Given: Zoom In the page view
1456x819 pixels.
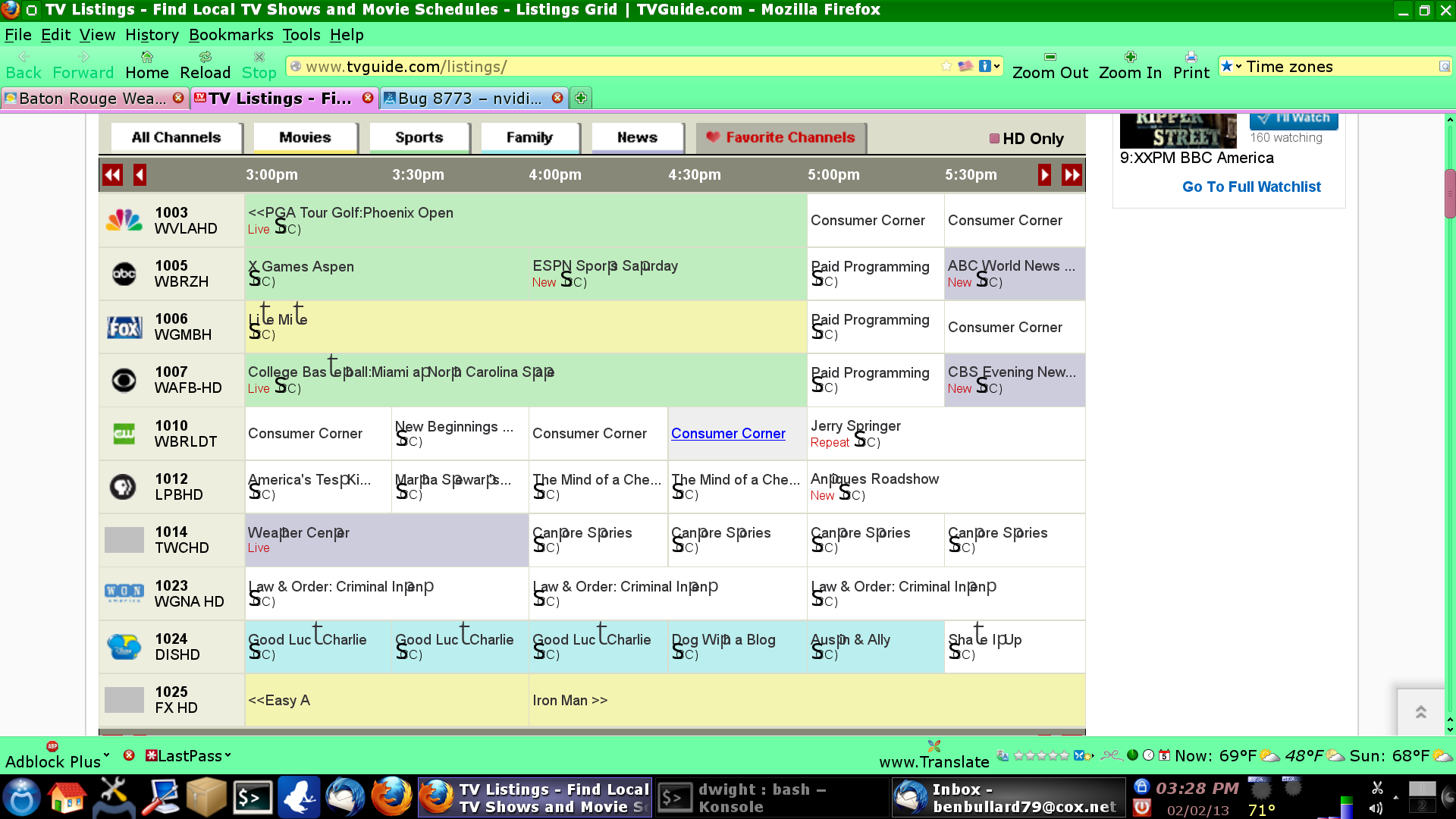Looking at the screenshot, I should click(x=1130, y=66).
